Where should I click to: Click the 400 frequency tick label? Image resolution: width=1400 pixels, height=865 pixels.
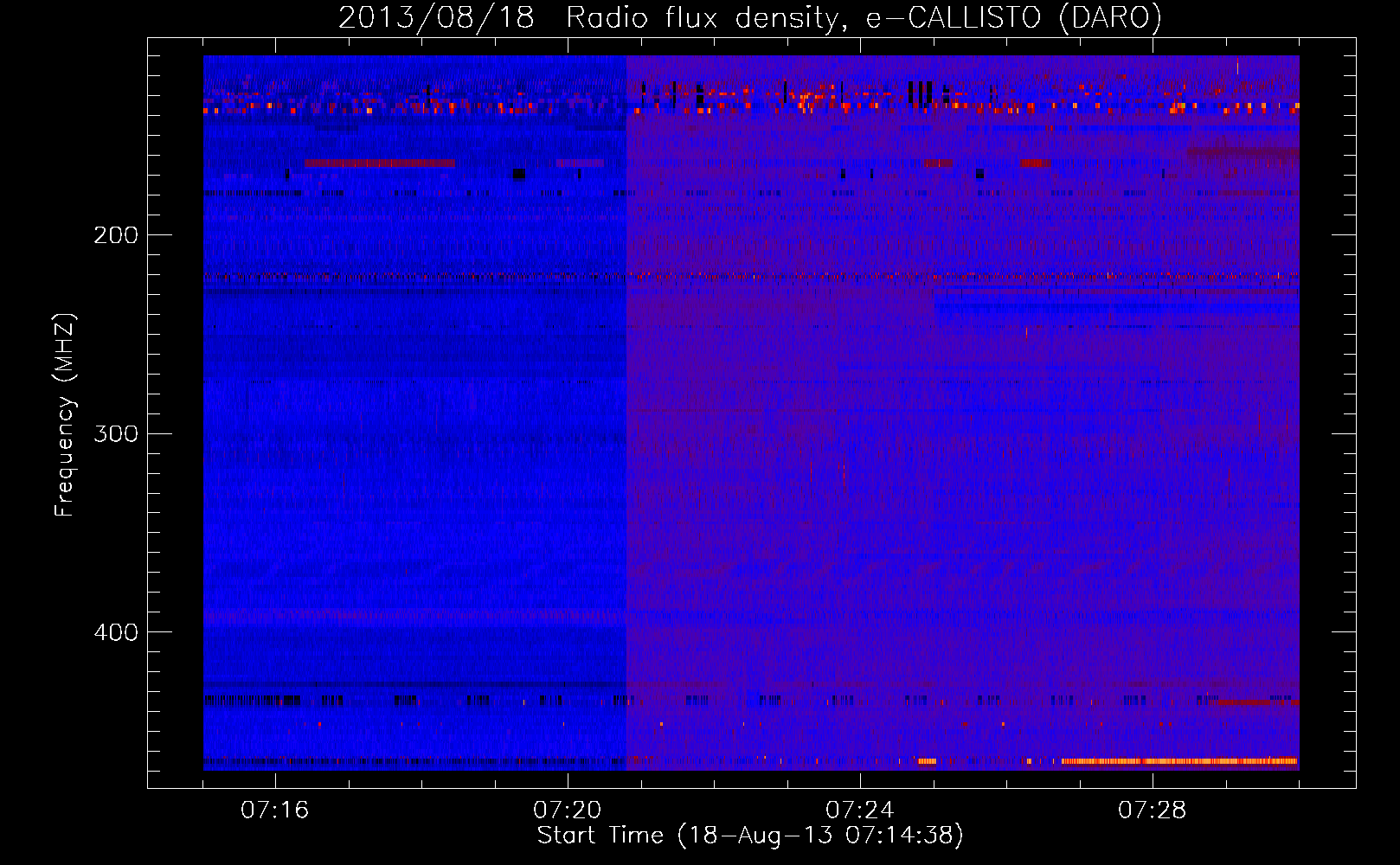(x=116, y=632)
